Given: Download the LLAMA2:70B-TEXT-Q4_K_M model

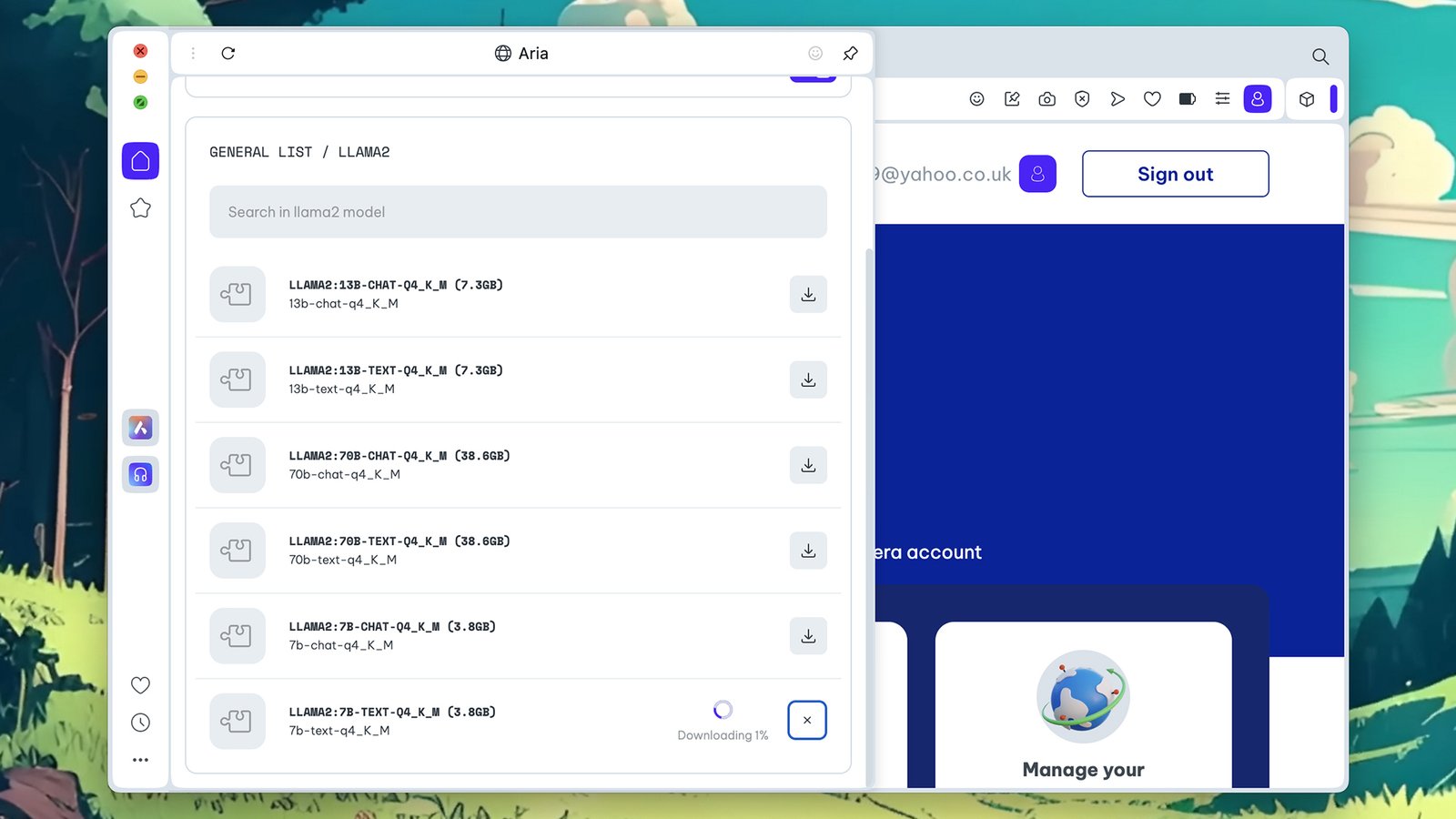Looking at the screenshot, I should pos(808,551).
